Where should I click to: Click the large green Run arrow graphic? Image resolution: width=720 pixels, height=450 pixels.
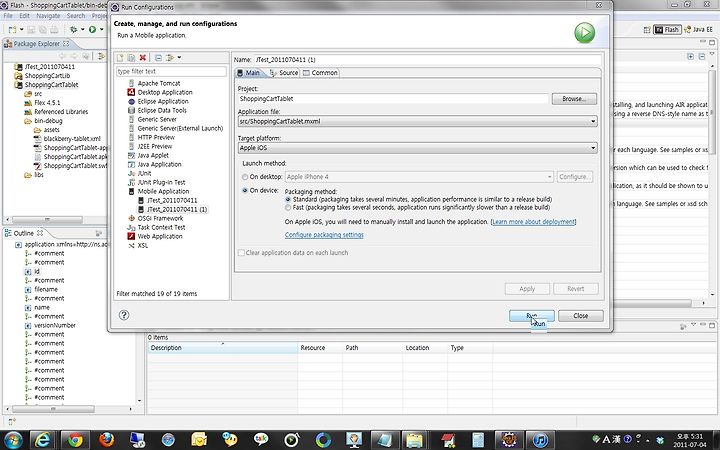tap(585, 33)
